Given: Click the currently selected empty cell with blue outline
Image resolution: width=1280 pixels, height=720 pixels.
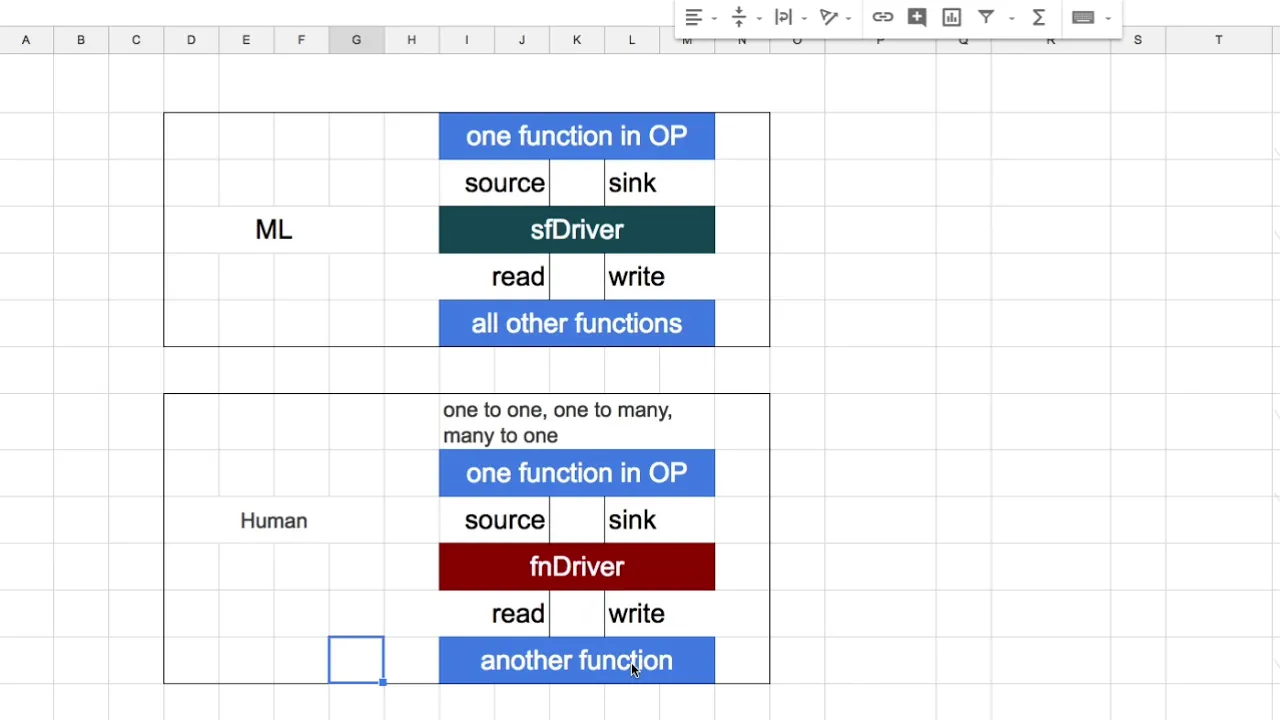Looking at the screenshot, I should [x=356, y=660].
